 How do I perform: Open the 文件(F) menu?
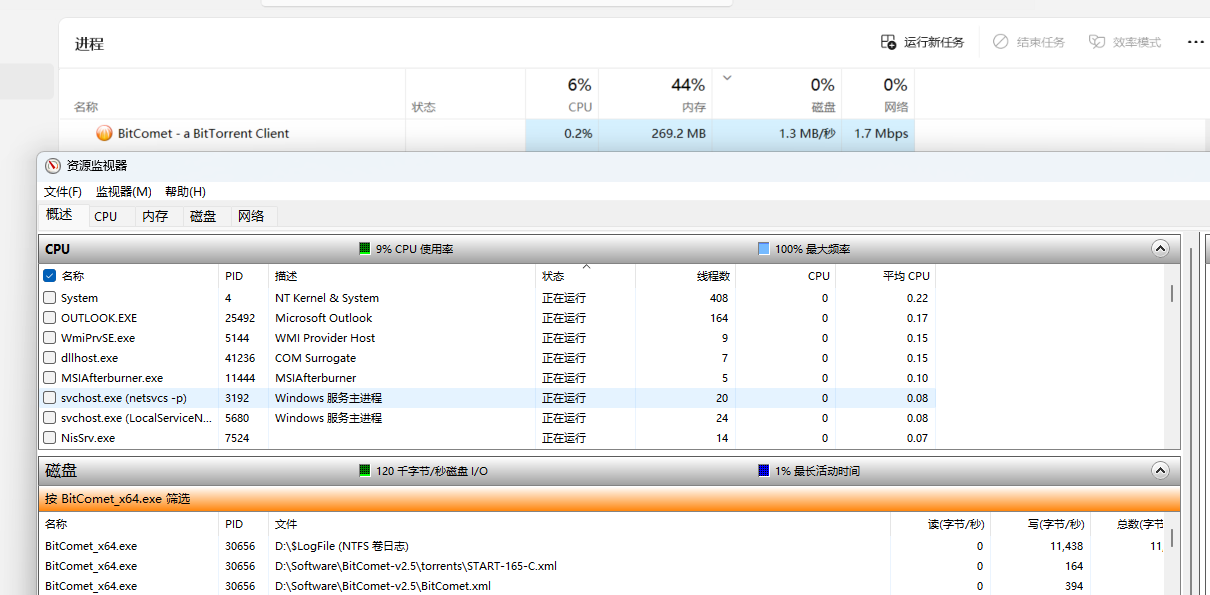(x=63, y=191)
